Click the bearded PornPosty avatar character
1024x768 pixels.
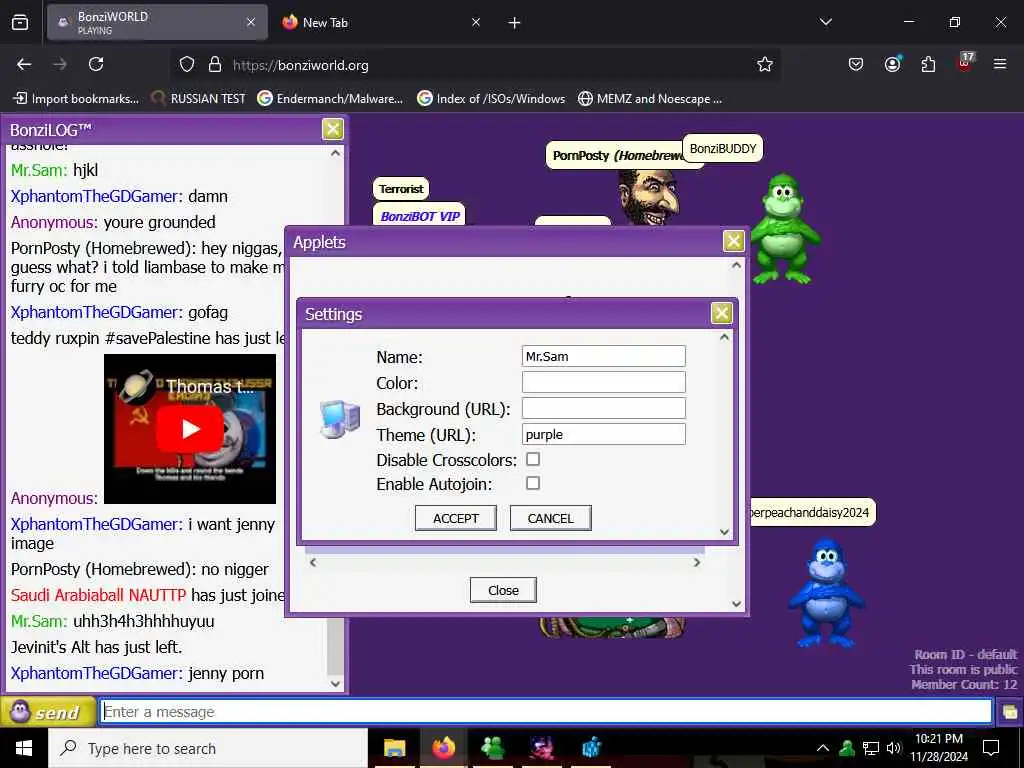click(x=648, y=198)
